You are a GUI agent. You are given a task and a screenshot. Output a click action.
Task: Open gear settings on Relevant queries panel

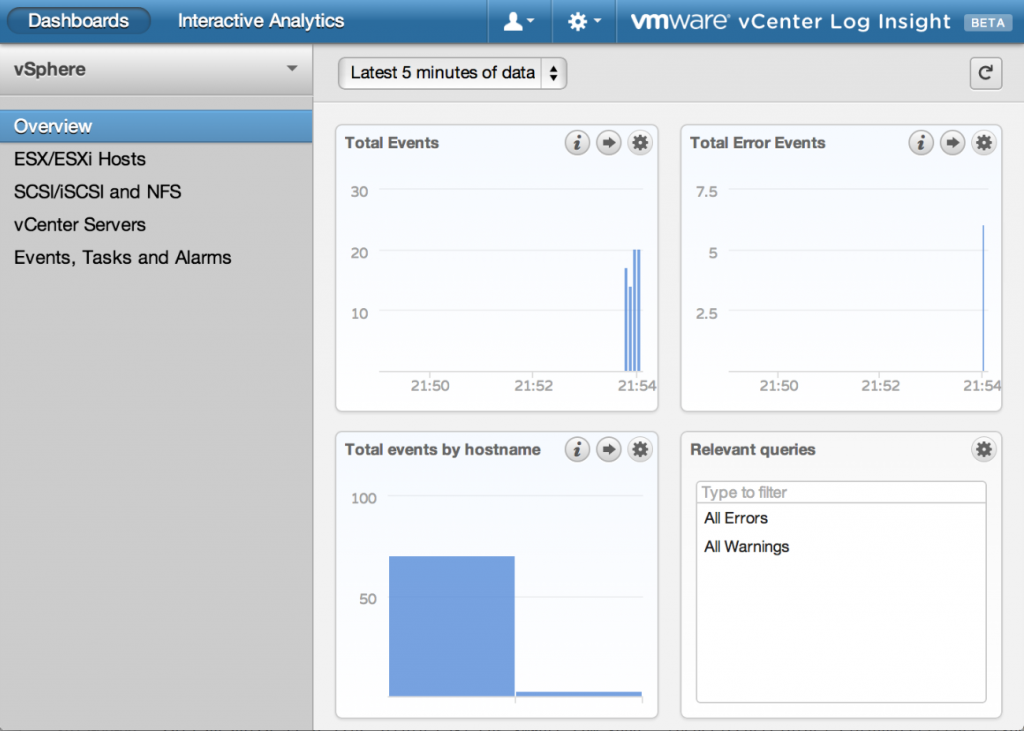click(x=984, y=450)
